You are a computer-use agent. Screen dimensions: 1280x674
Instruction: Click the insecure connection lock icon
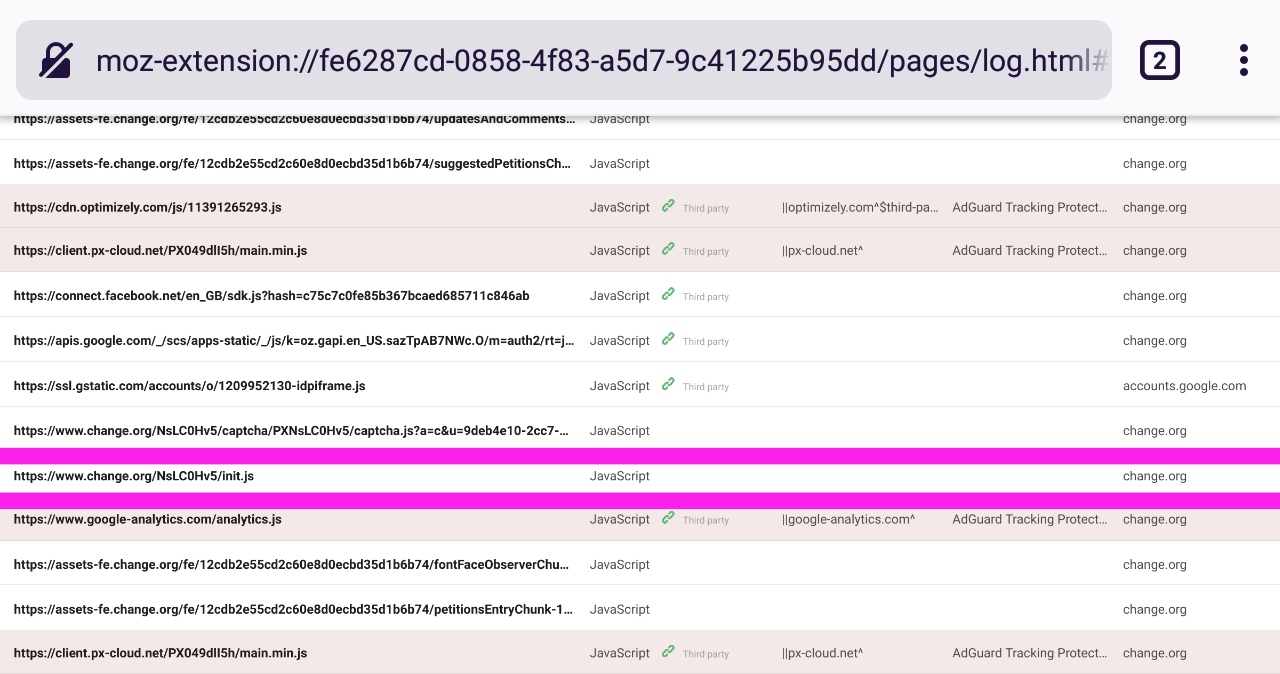click(x=55, y=60)
